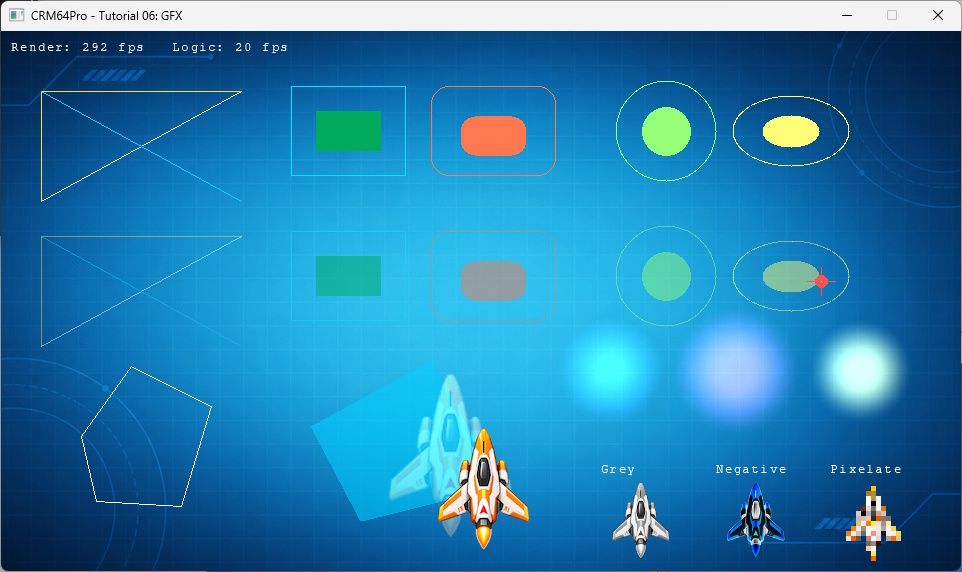Click the Negative label

pyautogui.click(x=751, y=469)
